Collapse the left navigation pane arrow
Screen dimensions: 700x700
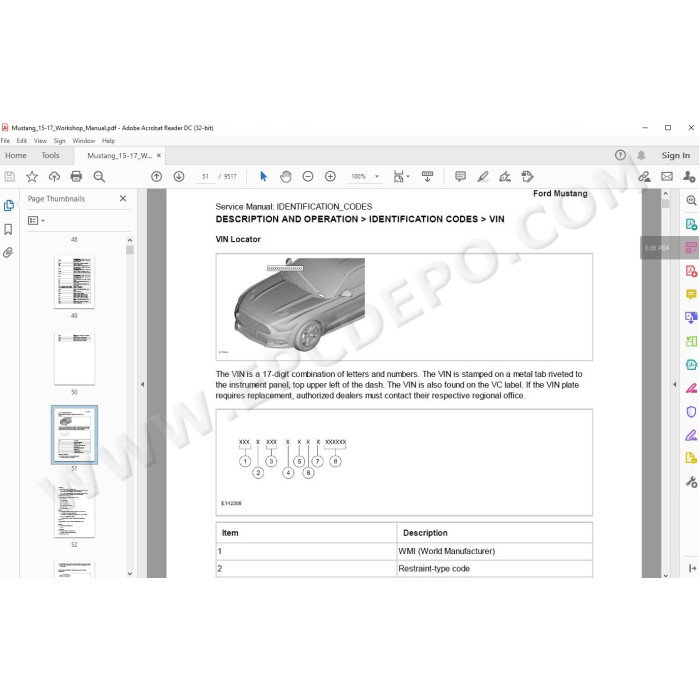point(142,384)
